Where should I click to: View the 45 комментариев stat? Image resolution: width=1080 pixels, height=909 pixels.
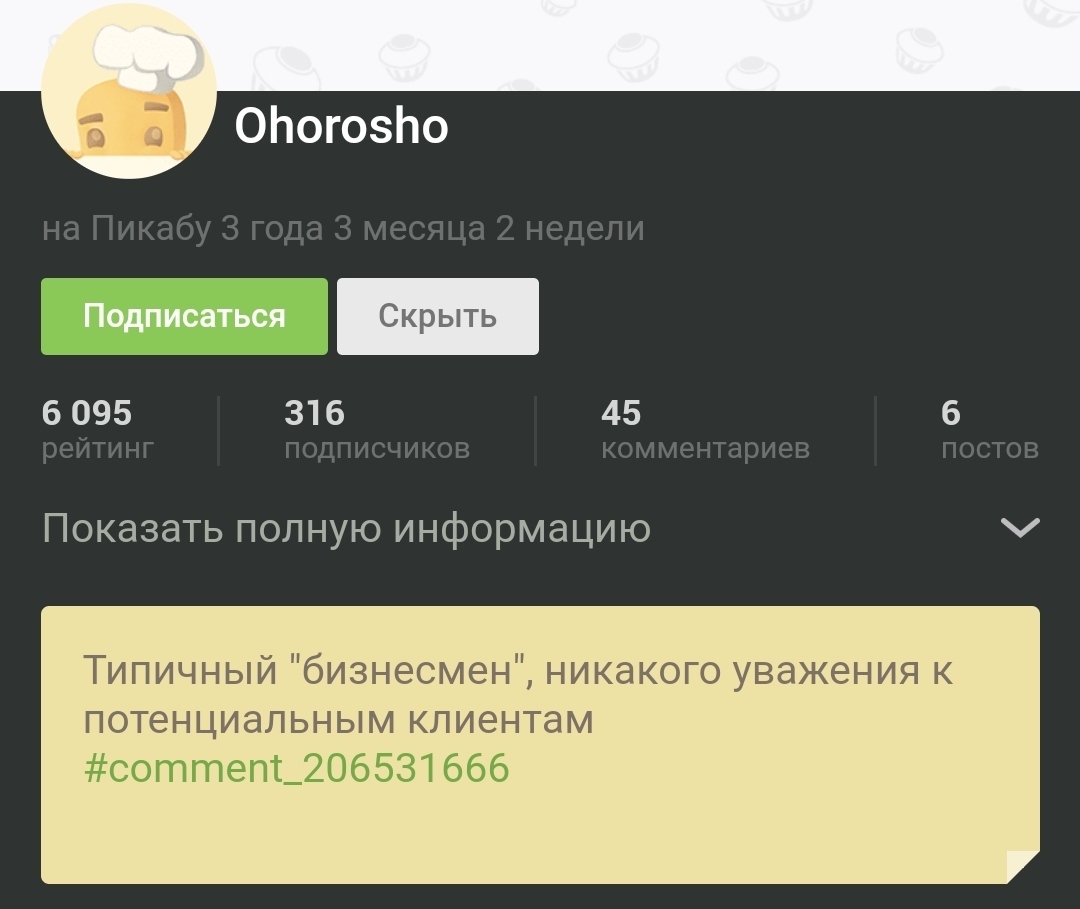pyautogui.click(x=705, y=430)
